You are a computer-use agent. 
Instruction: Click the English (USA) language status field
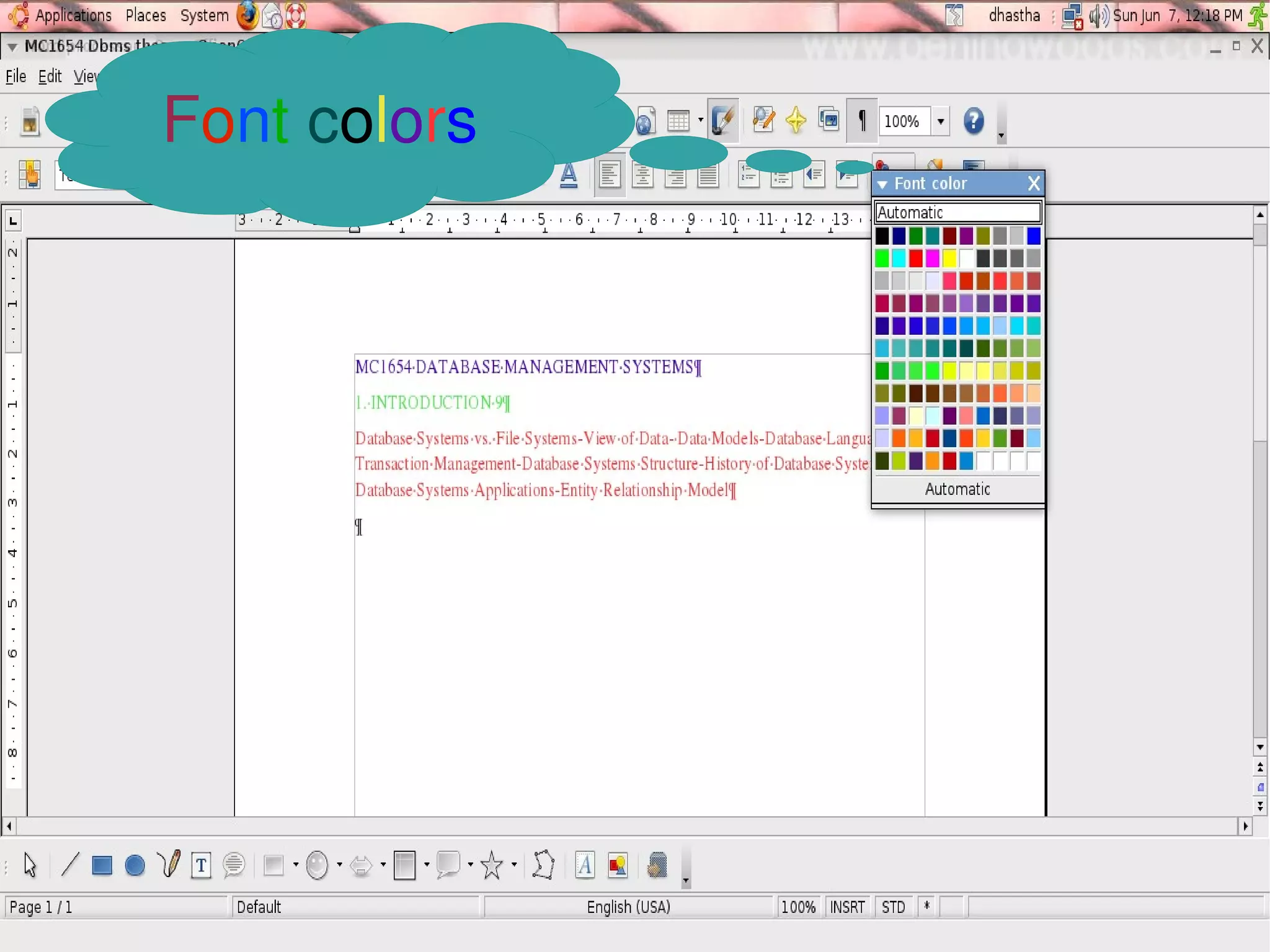coord(628,907)
